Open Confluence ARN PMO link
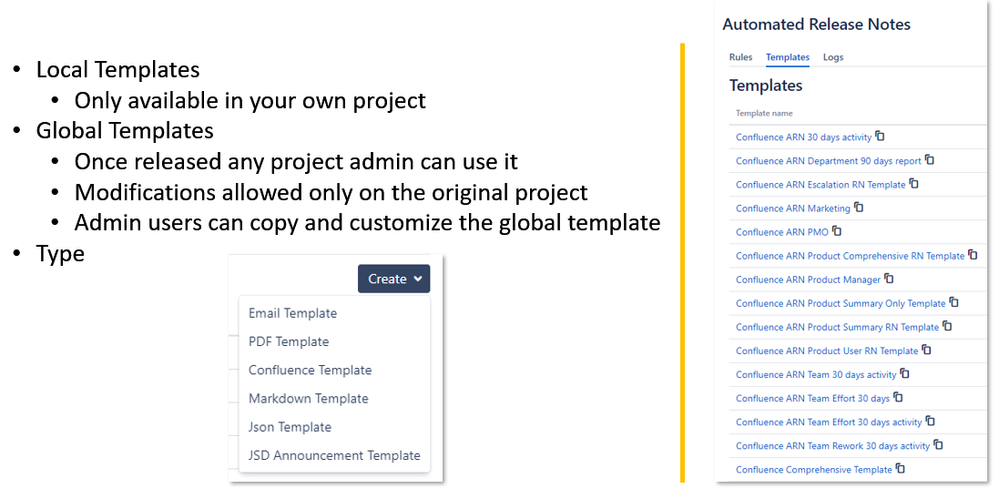This screenshot has width=999, height=488. (782, 232)
